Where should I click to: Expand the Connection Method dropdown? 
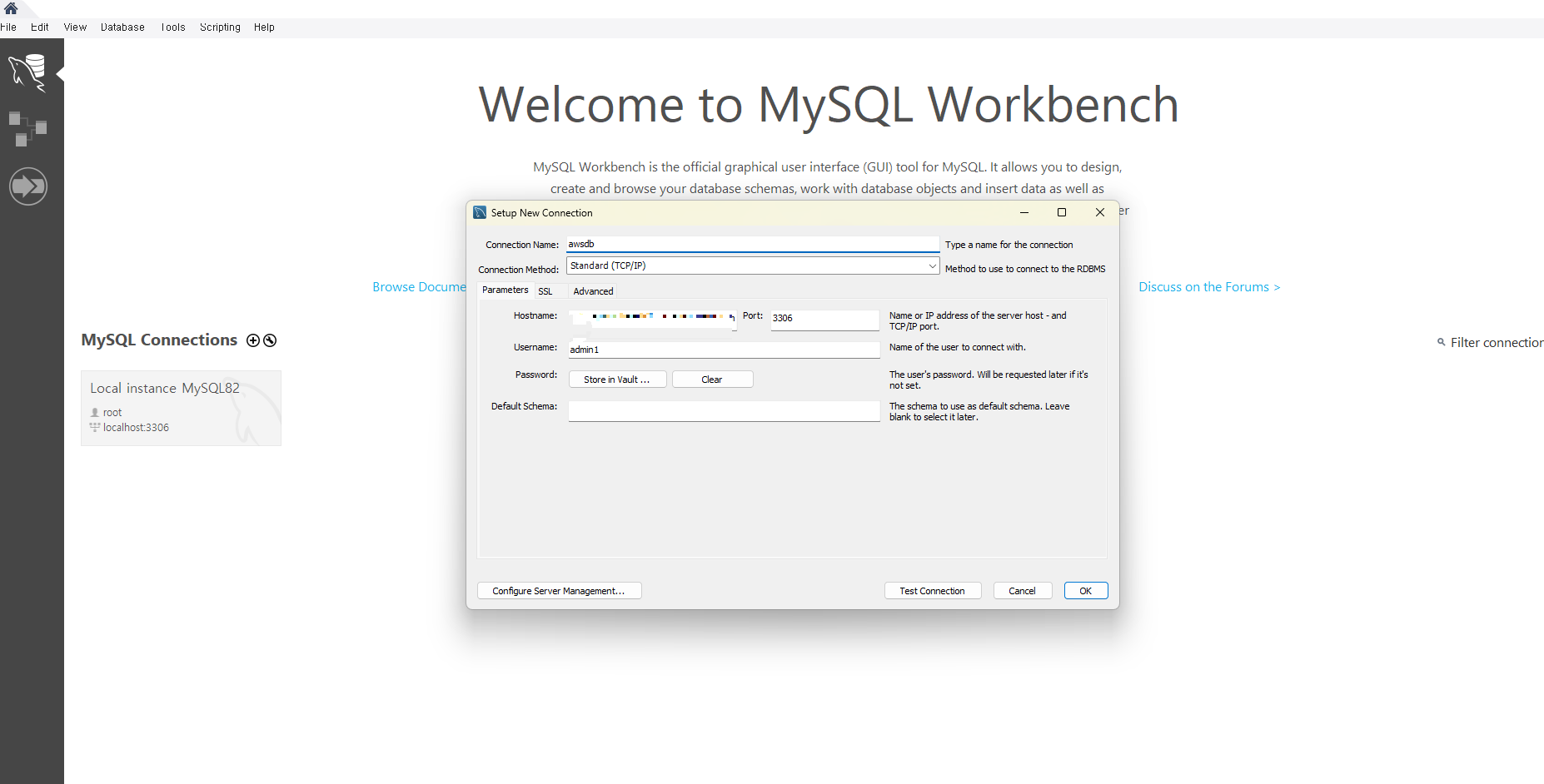pos(932,265)
